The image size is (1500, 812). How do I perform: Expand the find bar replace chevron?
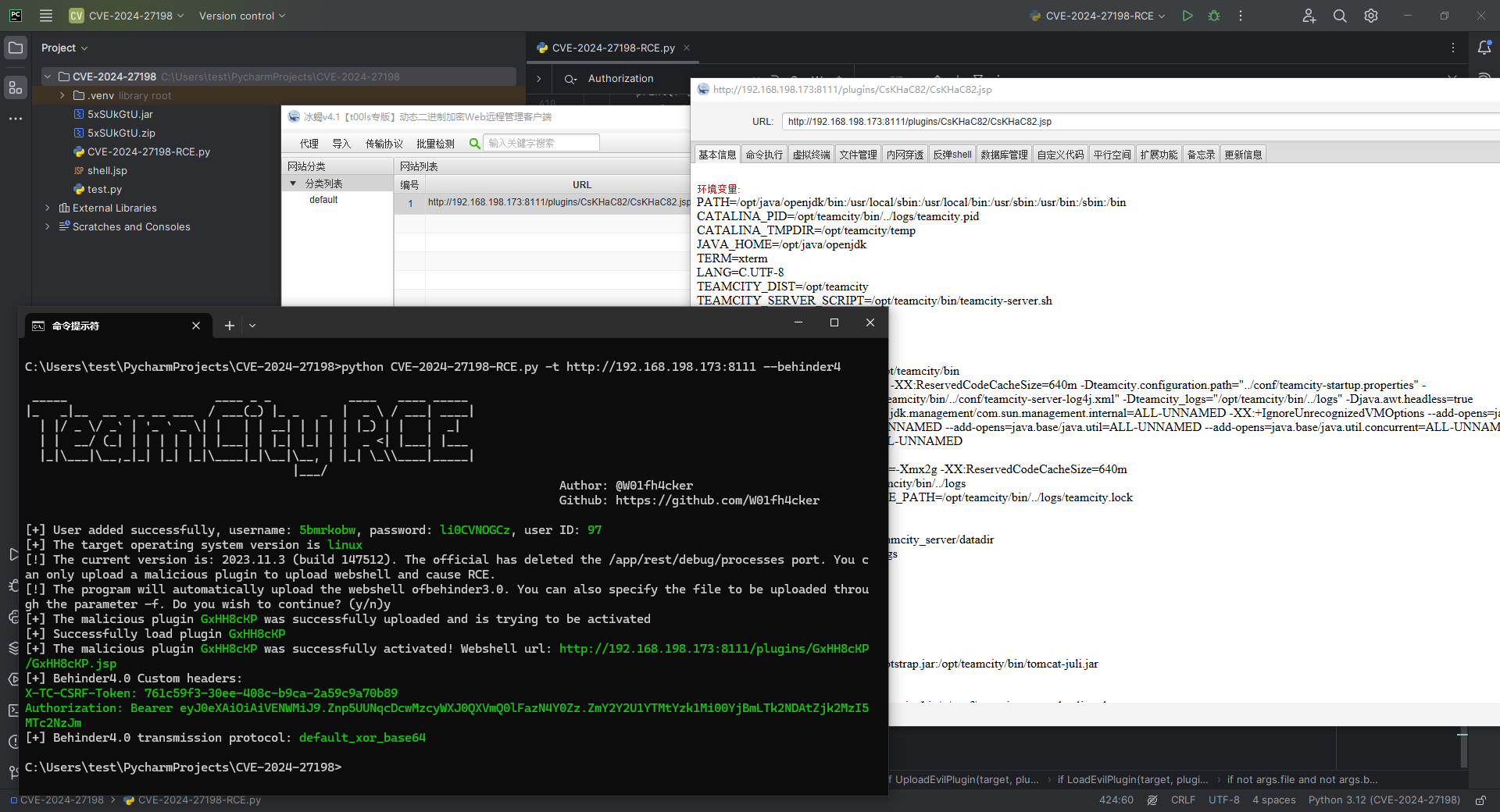coord(539,79)
